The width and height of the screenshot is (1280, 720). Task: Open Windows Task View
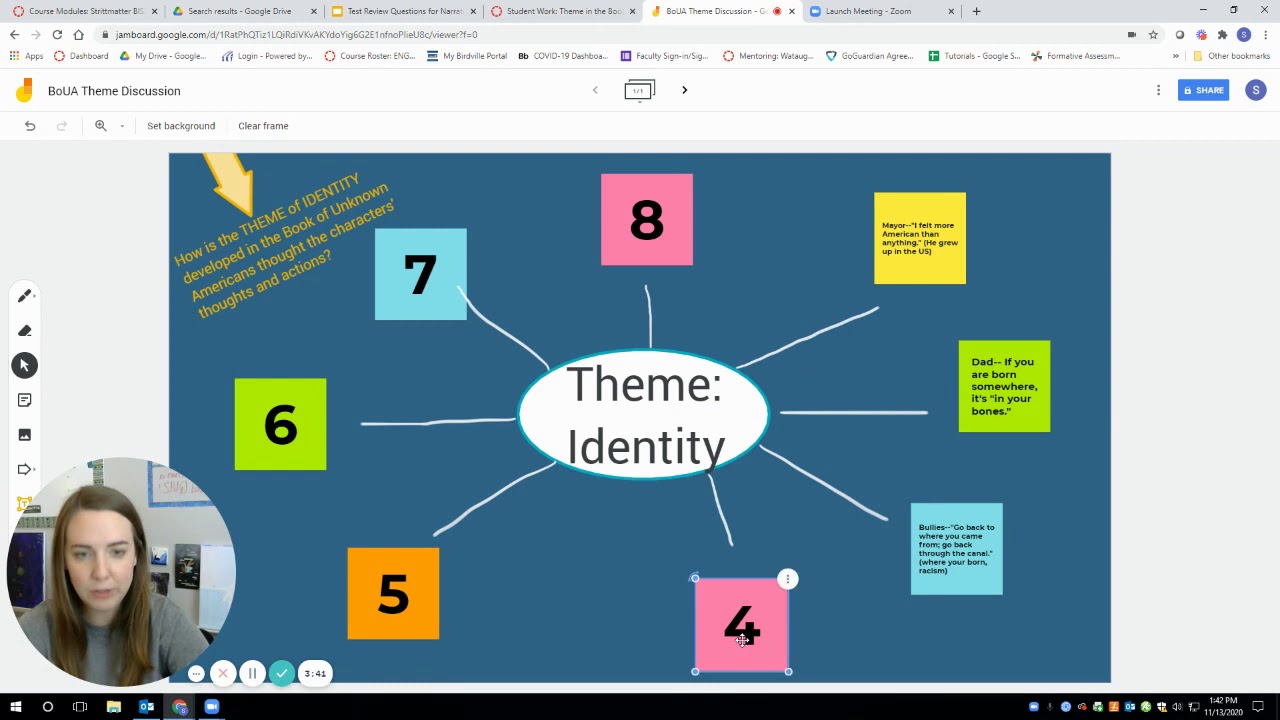[x=80, y=707]
